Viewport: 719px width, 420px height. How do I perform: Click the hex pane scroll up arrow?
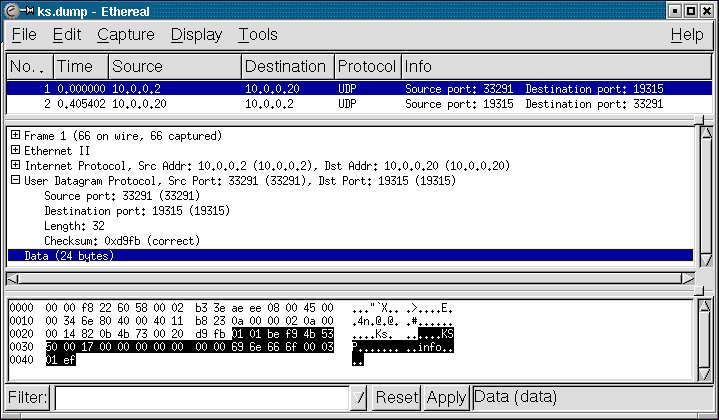(x=705, y=306)
